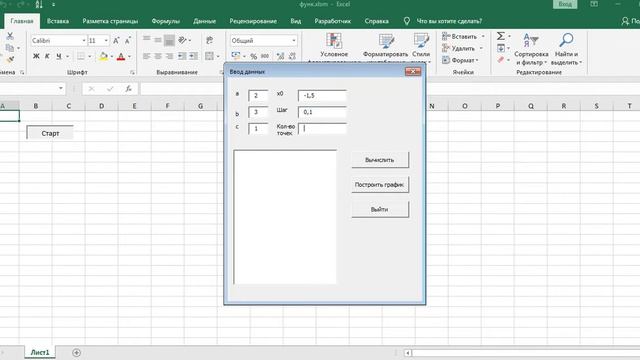Toggle underline formatting (Ч)
The width and height of the screenshot is (640, 360).
coord(59,56)
